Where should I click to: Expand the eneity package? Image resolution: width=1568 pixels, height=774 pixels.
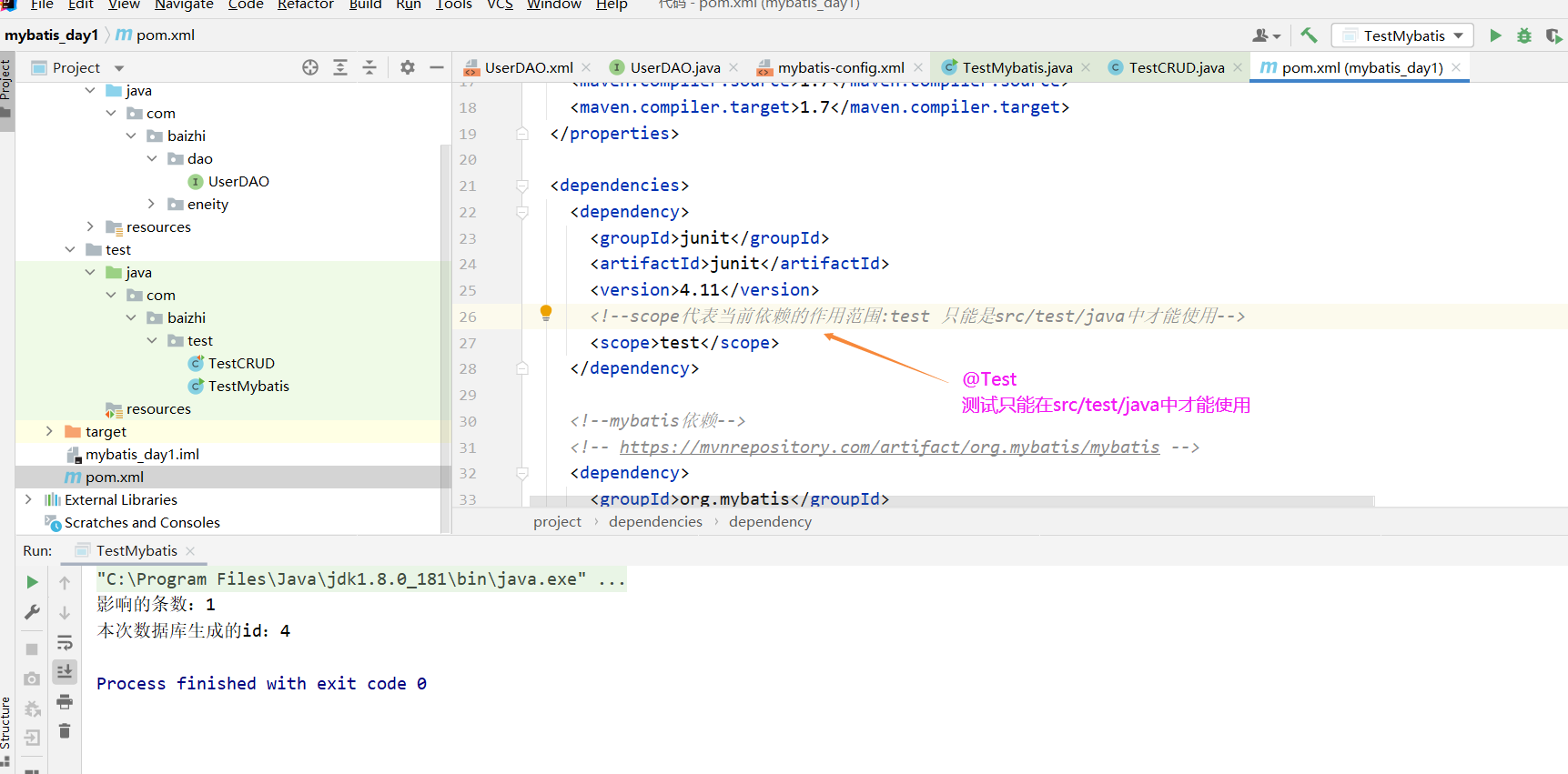[x=151, y=204]
